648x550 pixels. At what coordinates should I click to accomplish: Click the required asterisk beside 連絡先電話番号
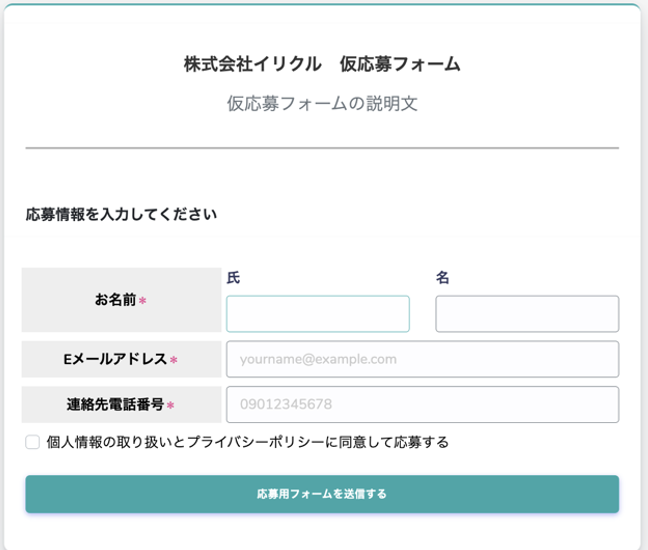coord(170,405)
